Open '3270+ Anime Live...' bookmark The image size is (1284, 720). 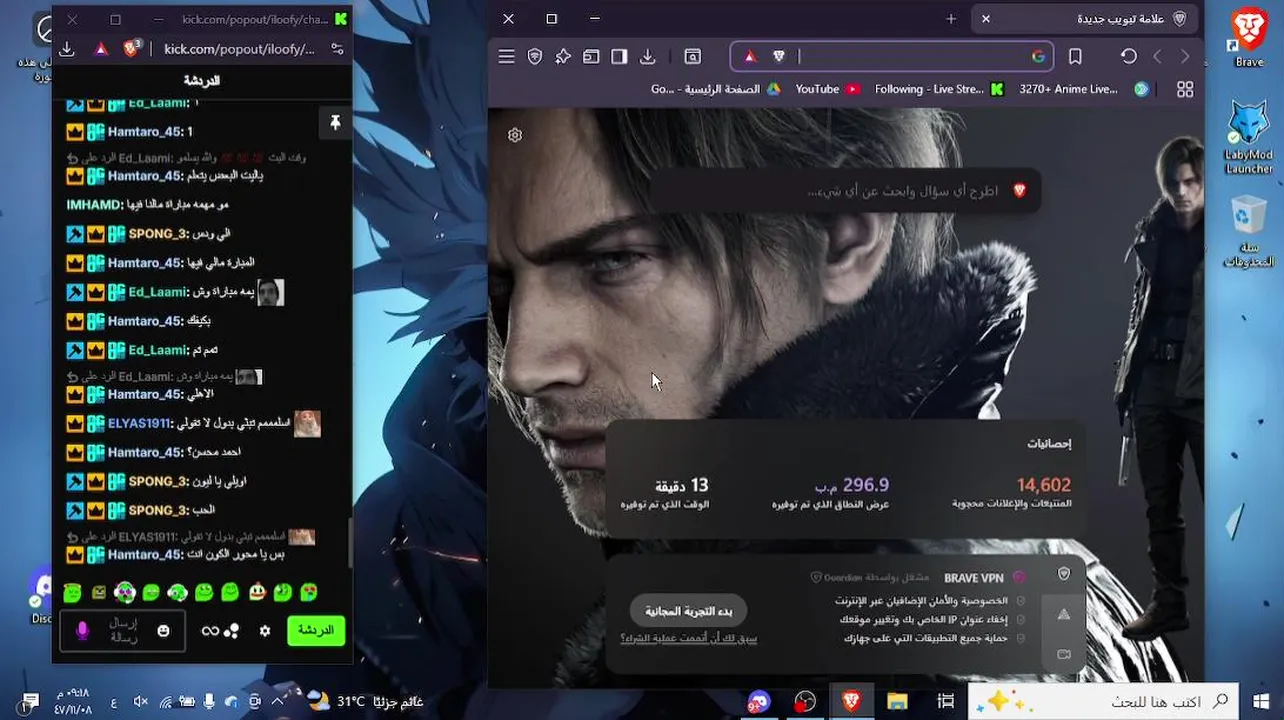[x=1083, y=89]
